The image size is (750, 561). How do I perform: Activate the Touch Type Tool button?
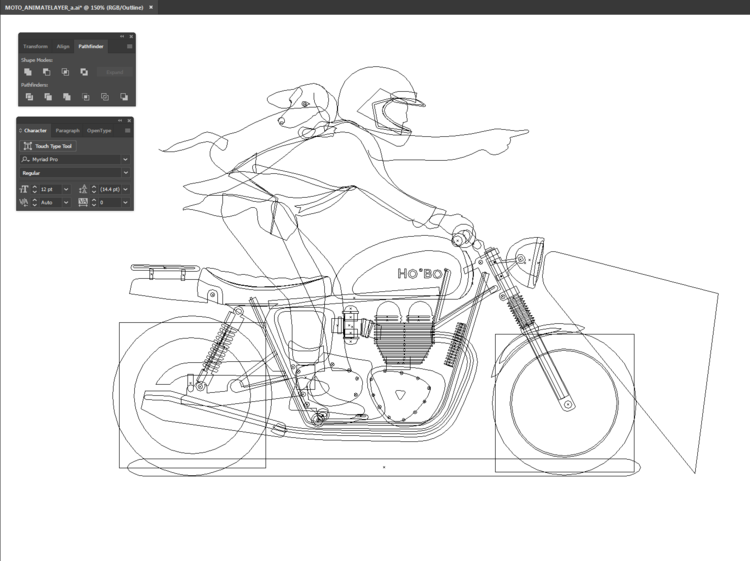(48, 146)
